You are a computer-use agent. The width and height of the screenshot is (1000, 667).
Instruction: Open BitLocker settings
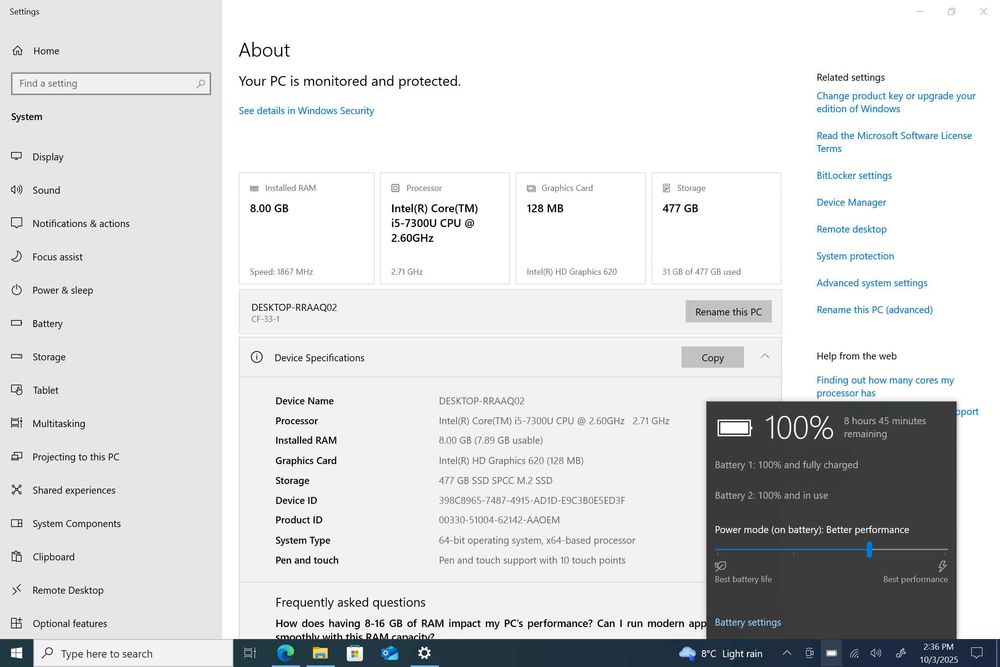point(854,175)
